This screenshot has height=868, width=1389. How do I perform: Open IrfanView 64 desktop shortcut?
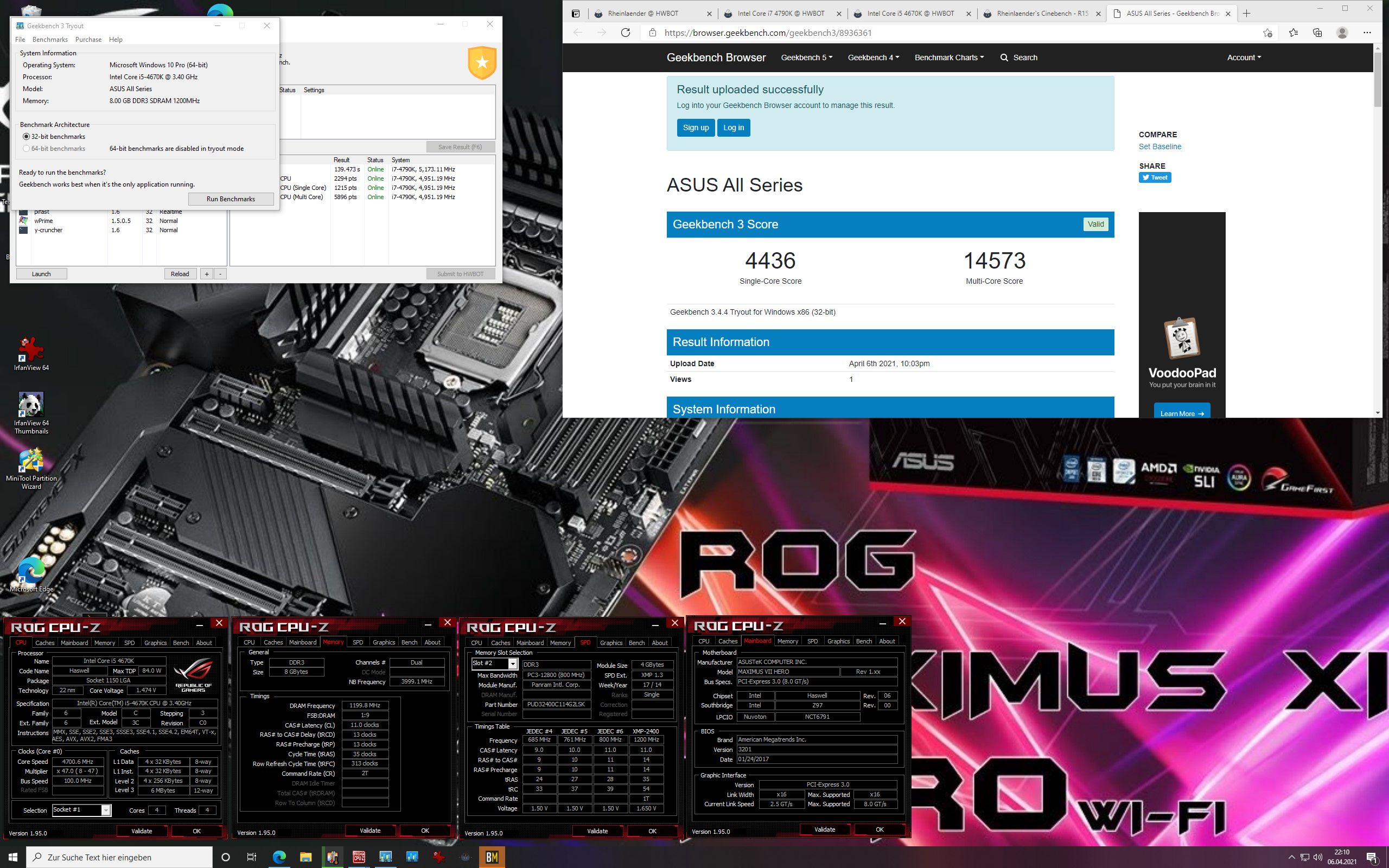point(31,353)
